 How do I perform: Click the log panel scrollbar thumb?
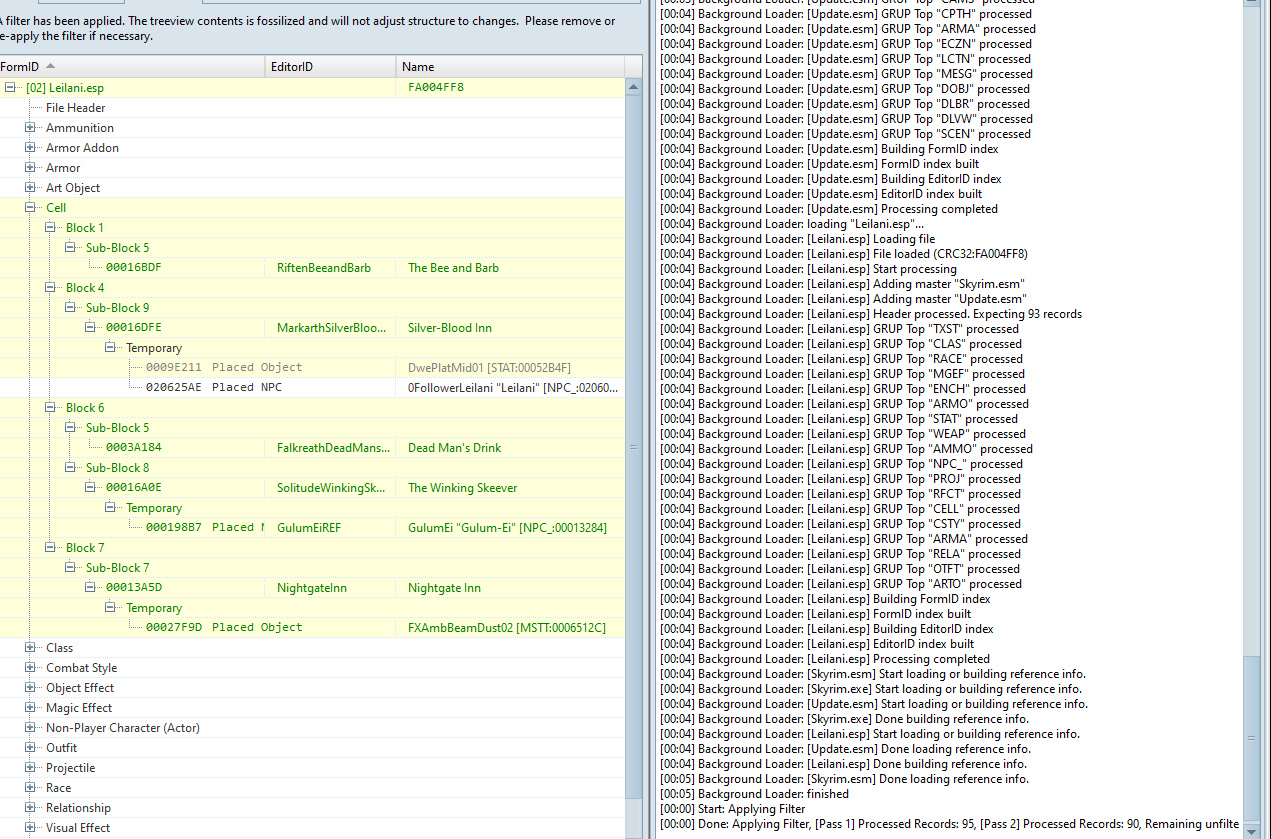click(1251, 738)
